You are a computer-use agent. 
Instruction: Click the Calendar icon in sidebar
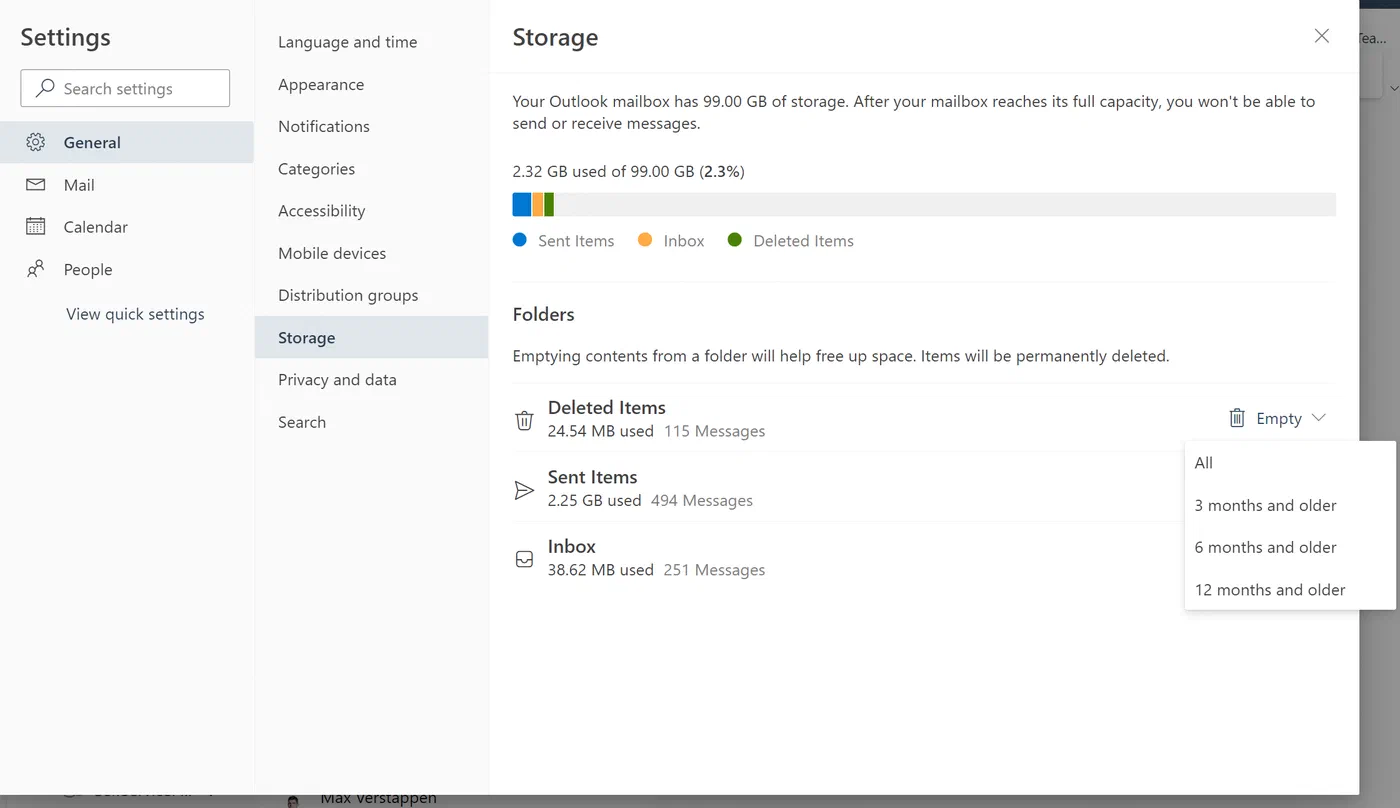pyautogui.click(x=36, y=227)
